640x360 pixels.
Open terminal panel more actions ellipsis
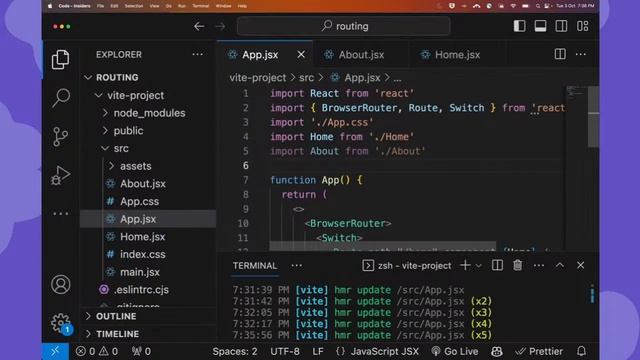[539, 266]
